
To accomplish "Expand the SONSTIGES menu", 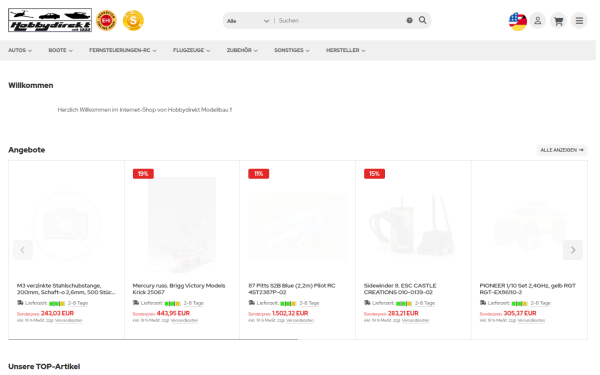I will [292, 50].
